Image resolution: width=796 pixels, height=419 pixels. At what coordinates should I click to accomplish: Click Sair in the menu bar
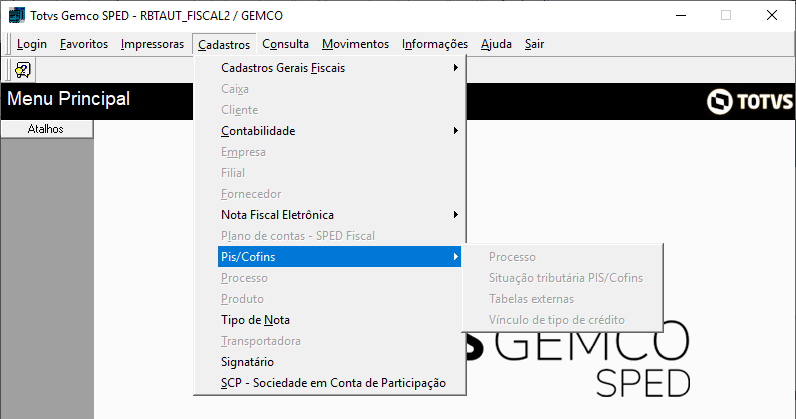tap(534, 44)
